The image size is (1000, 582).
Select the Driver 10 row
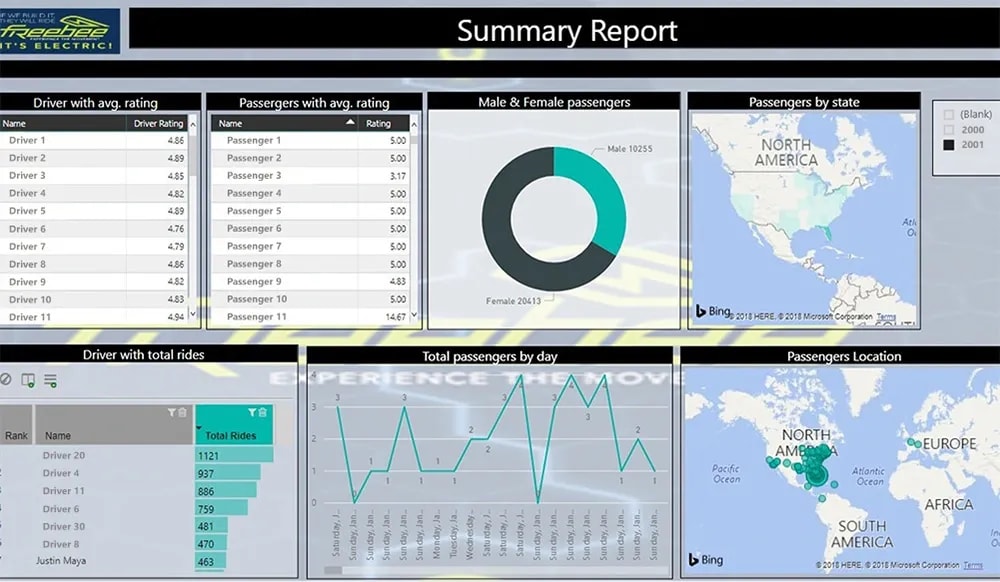click(x=94, y=299)
